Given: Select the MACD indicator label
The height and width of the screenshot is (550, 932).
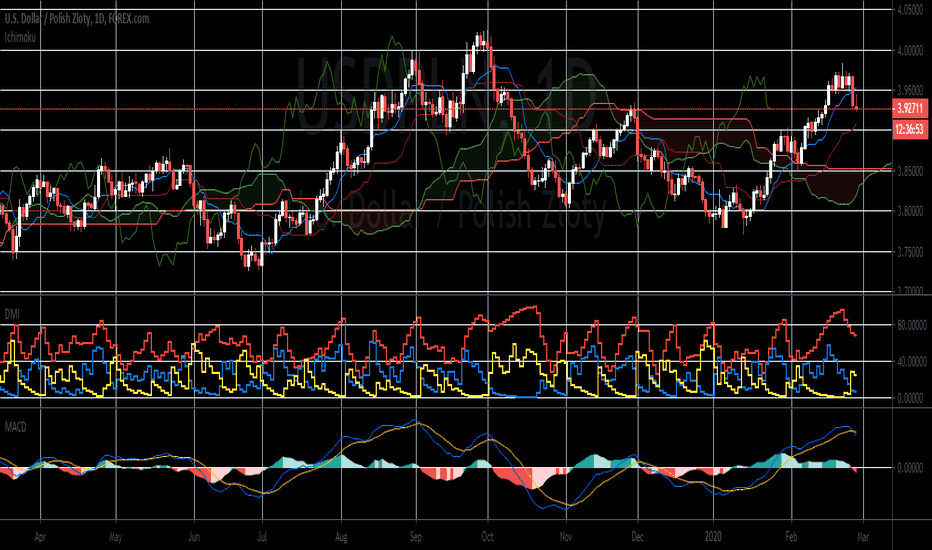Looking at the screenshot, I should (x=15, y=427).
